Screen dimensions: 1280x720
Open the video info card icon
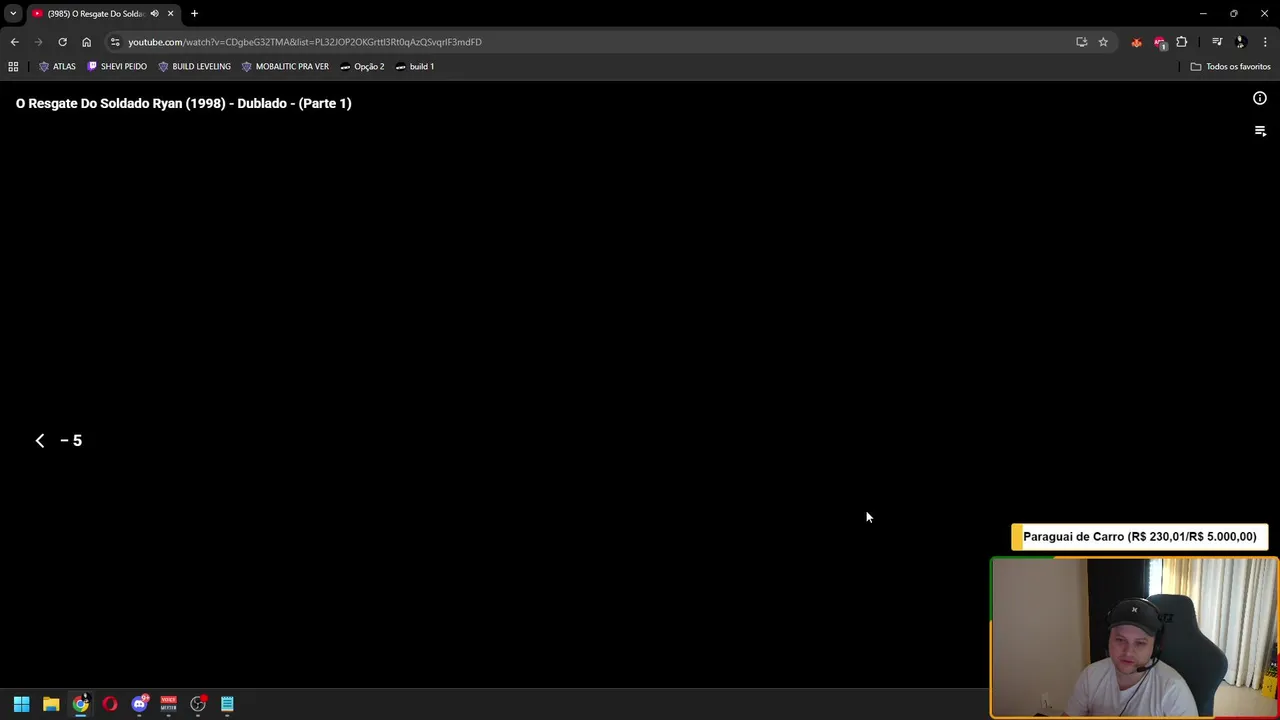pyautogui.click(x=1260, y=98)
